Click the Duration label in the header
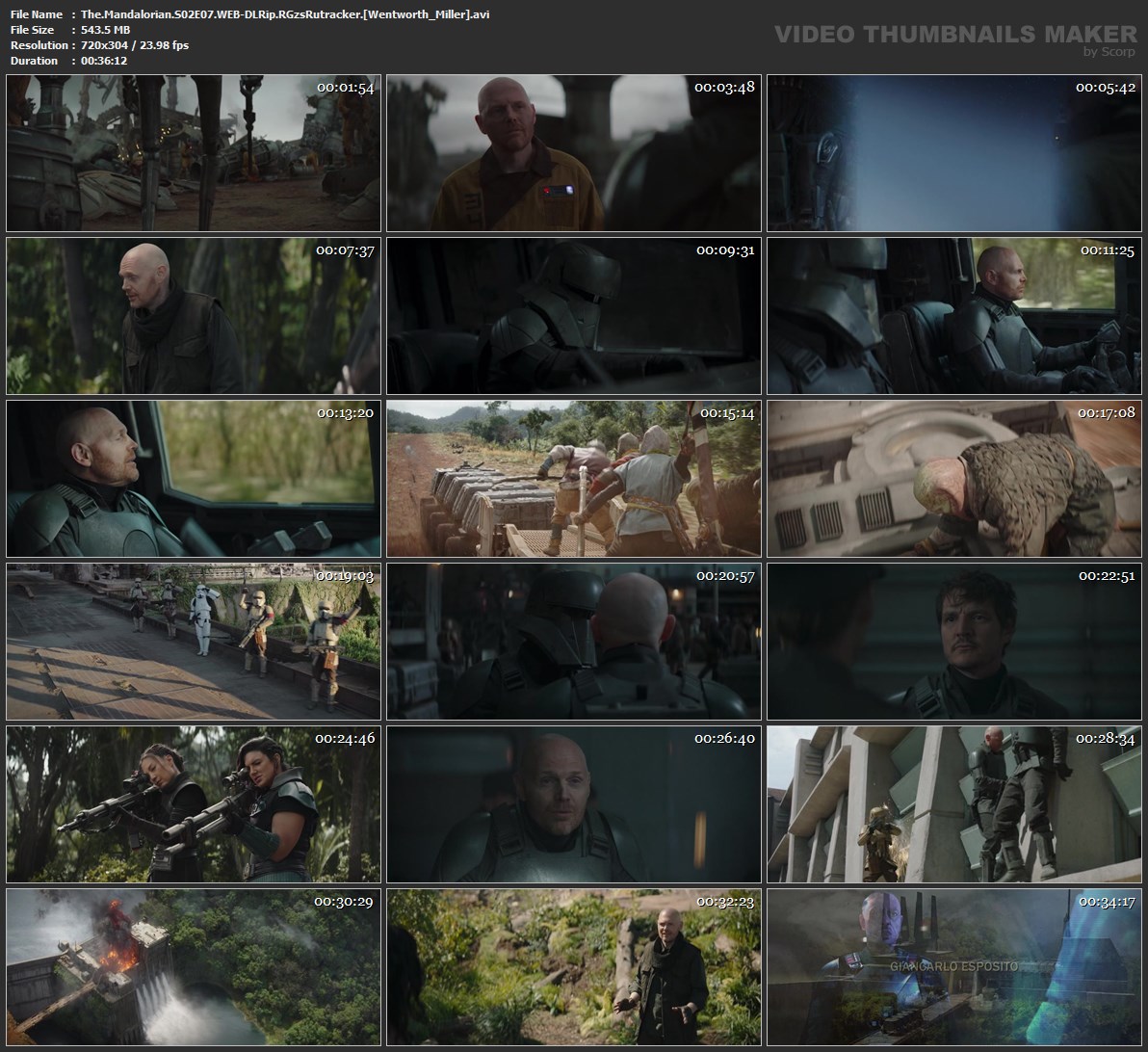 pyautogui.click(x=34, y=61)
